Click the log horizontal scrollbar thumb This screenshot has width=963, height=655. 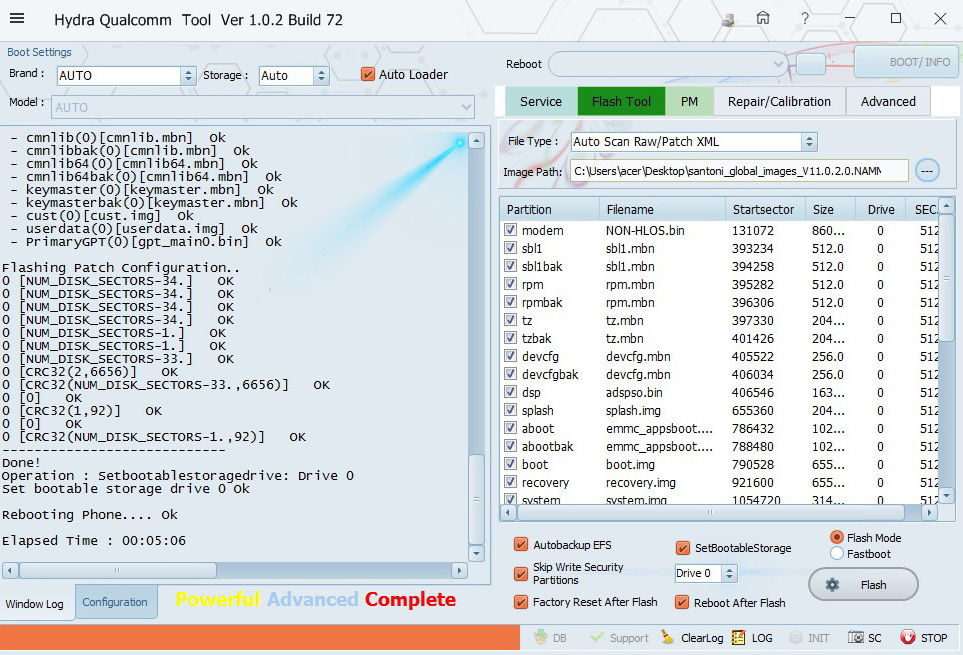coord(117,570)
